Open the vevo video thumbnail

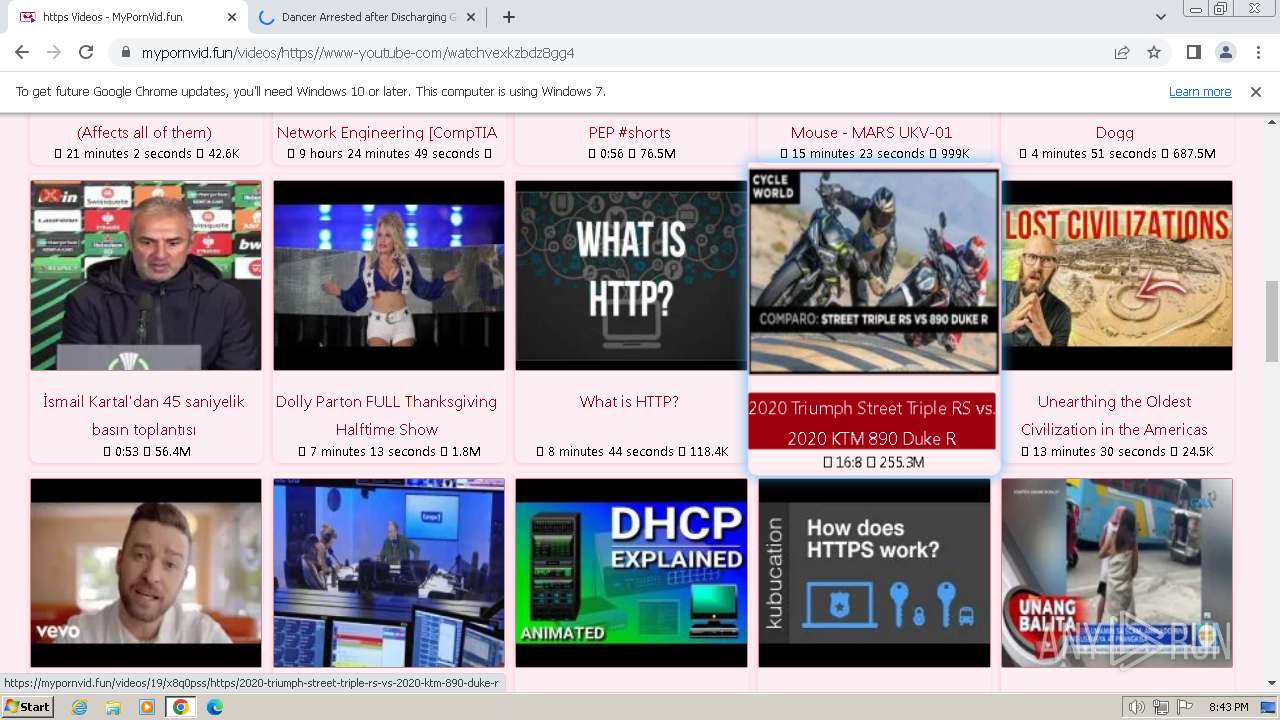tap(146, 573)
